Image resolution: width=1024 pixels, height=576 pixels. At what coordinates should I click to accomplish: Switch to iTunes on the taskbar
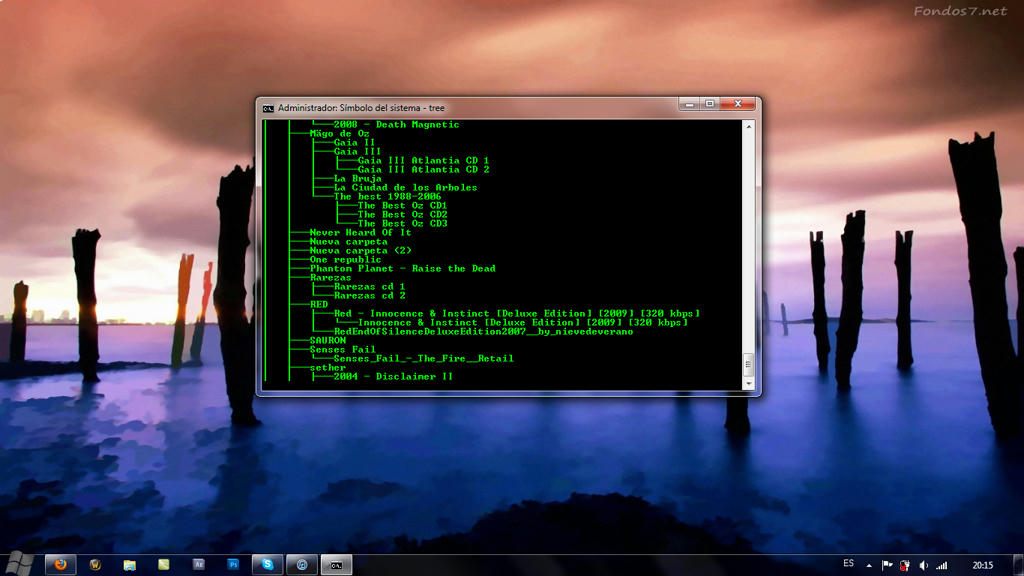(302, 564)
